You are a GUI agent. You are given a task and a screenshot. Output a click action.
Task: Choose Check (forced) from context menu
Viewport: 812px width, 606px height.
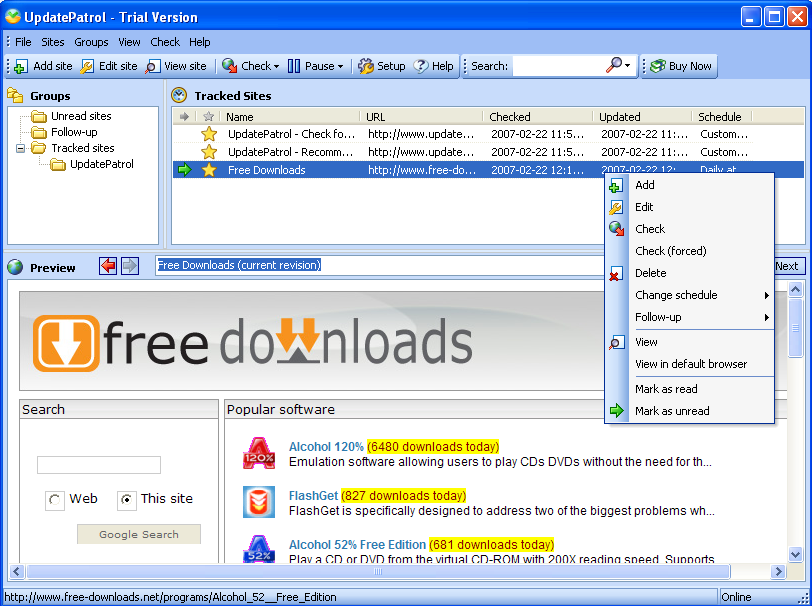point(690,251)
